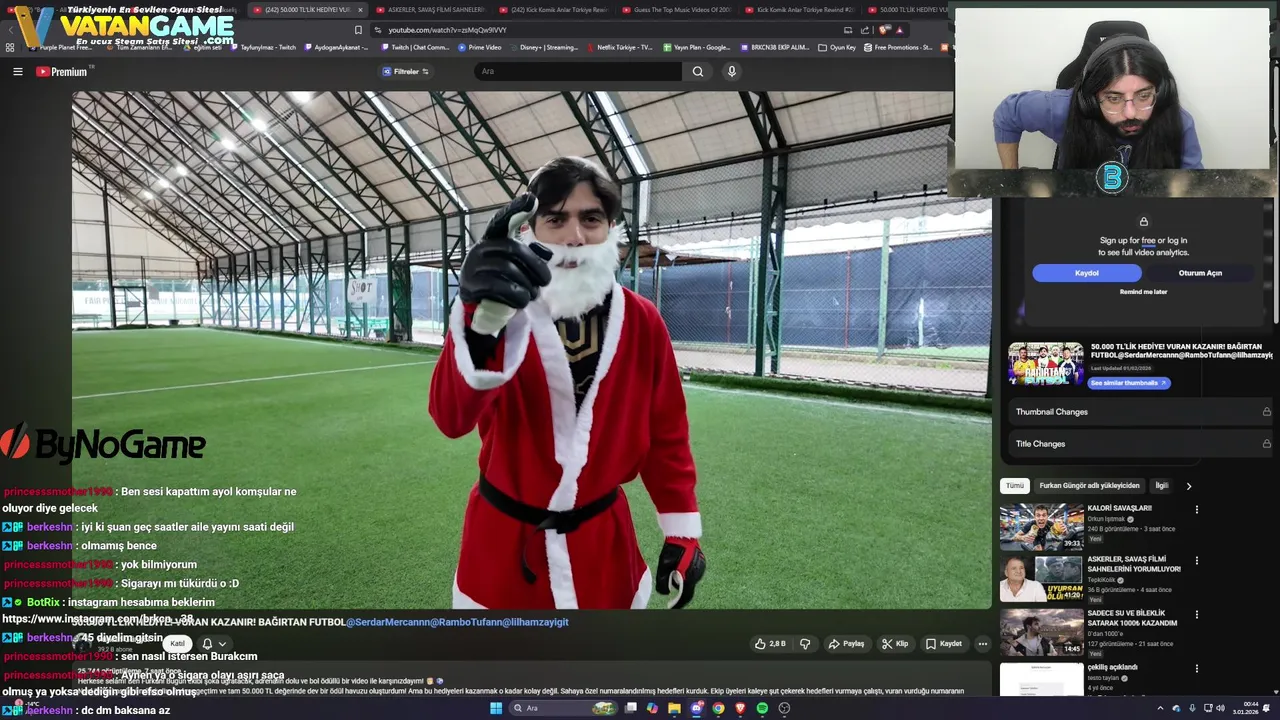Expand the Title Changes section
The height and width of the screenshot is (720, 1280).
click(1143, 444)
